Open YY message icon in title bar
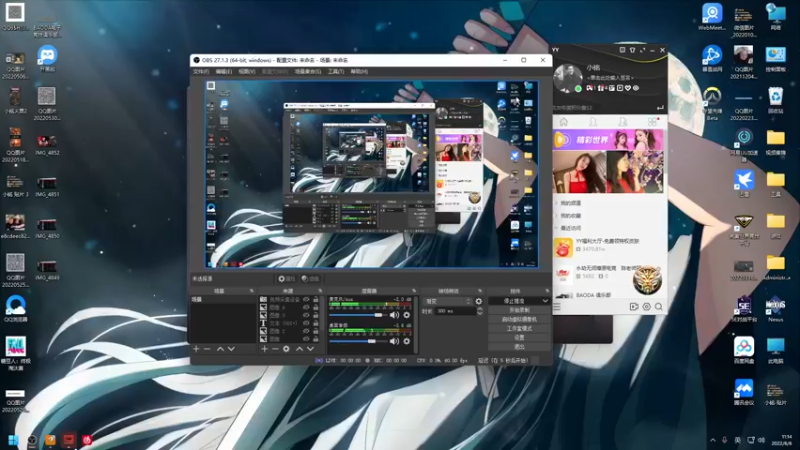This screenshot has height=450, width=800. coord(622,50)
